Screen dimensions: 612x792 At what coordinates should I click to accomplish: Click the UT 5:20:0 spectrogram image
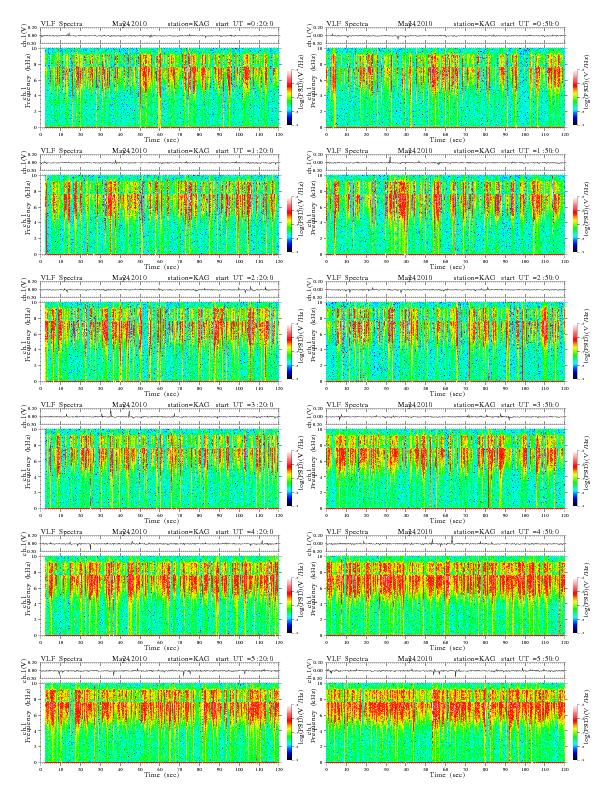160,723
